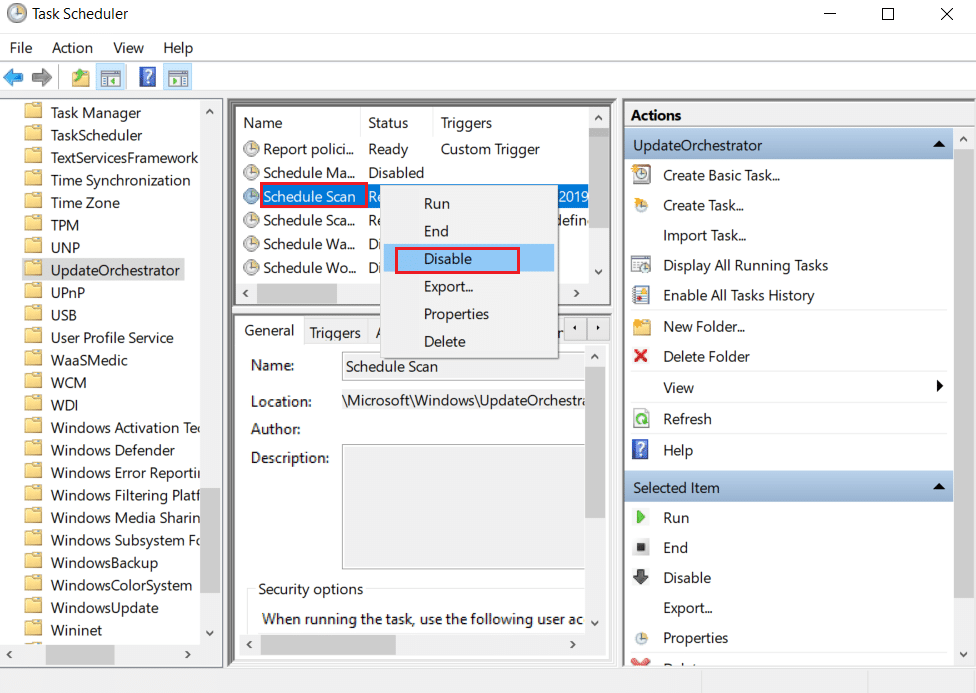The image size is (976, 693).
Task: Click Export... under Selected Item
Action: point(687,608)
